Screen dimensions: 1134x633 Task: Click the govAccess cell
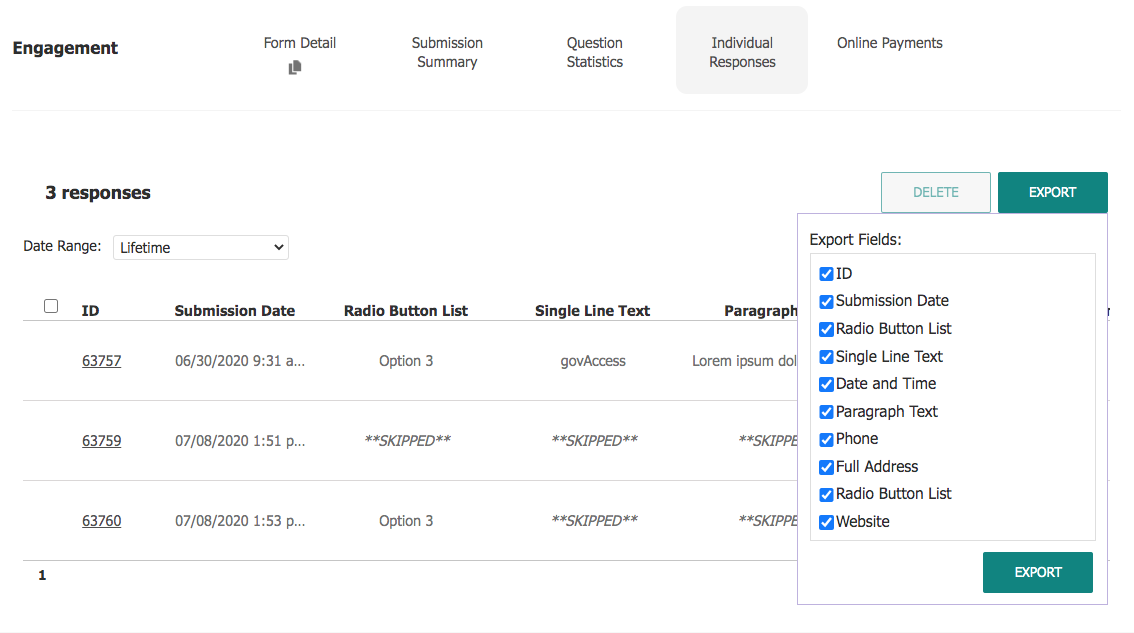click(593, 361)
